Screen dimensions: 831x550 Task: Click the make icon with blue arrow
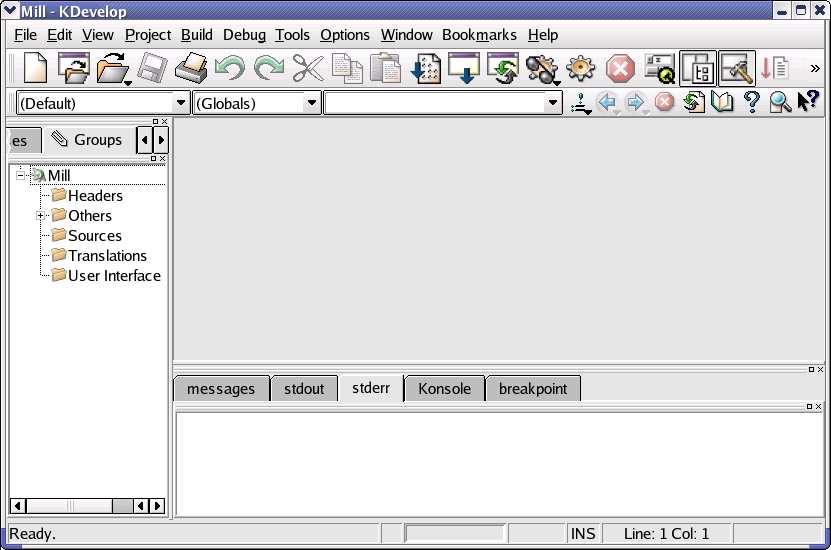464,68
